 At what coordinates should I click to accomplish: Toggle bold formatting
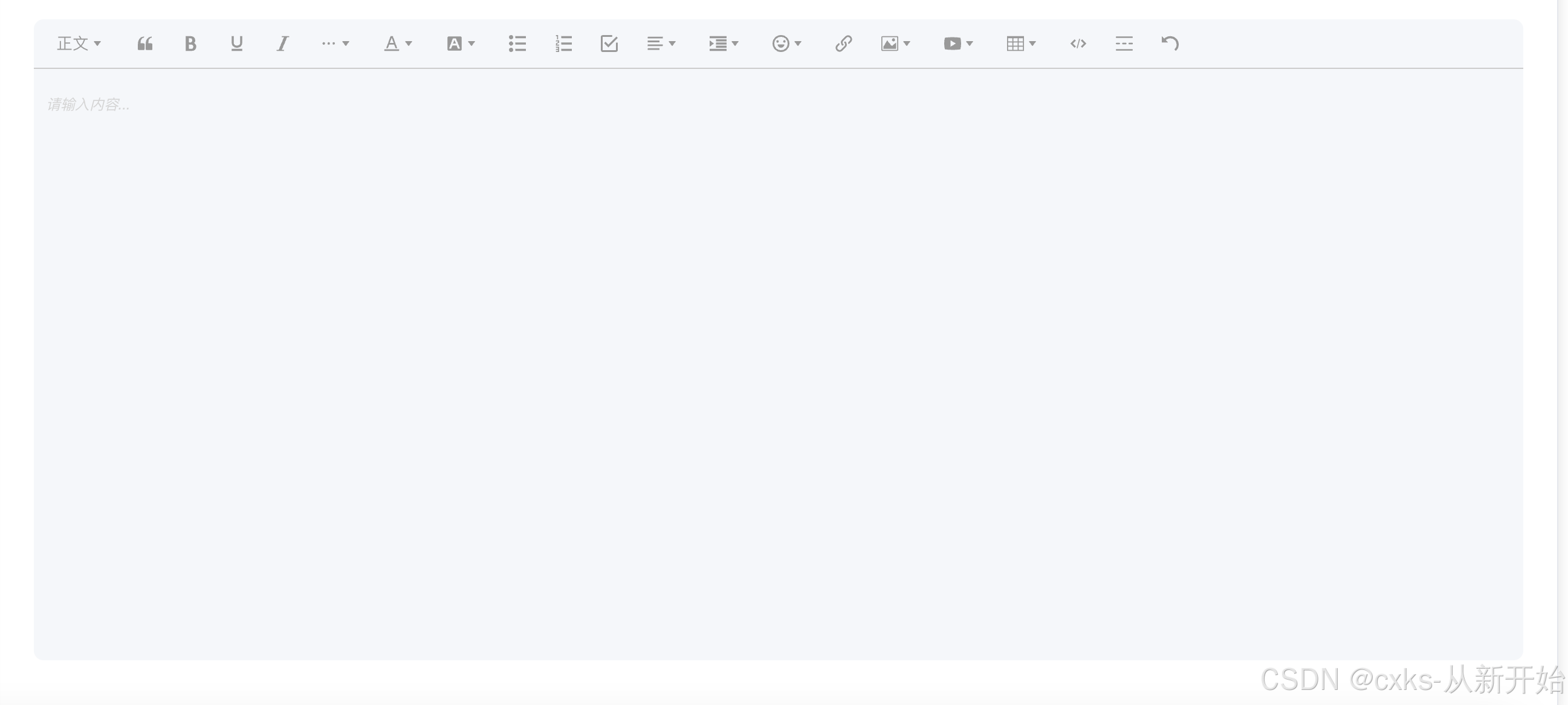(x=190, y=44)
